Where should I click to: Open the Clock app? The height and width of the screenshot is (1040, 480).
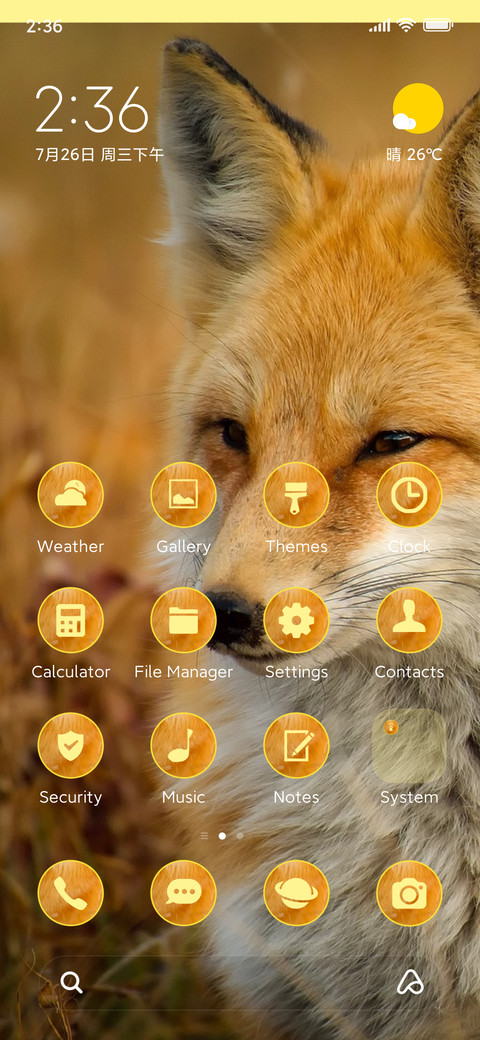pos(409,495)
